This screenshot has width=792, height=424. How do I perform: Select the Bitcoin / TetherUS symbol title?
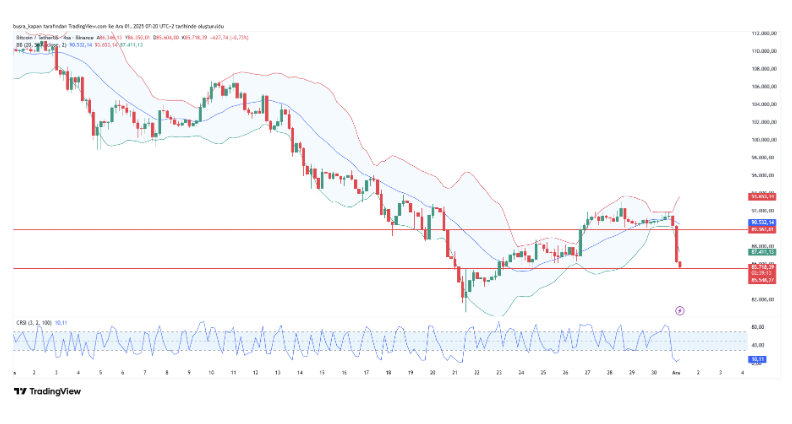(x=40, y=37)
